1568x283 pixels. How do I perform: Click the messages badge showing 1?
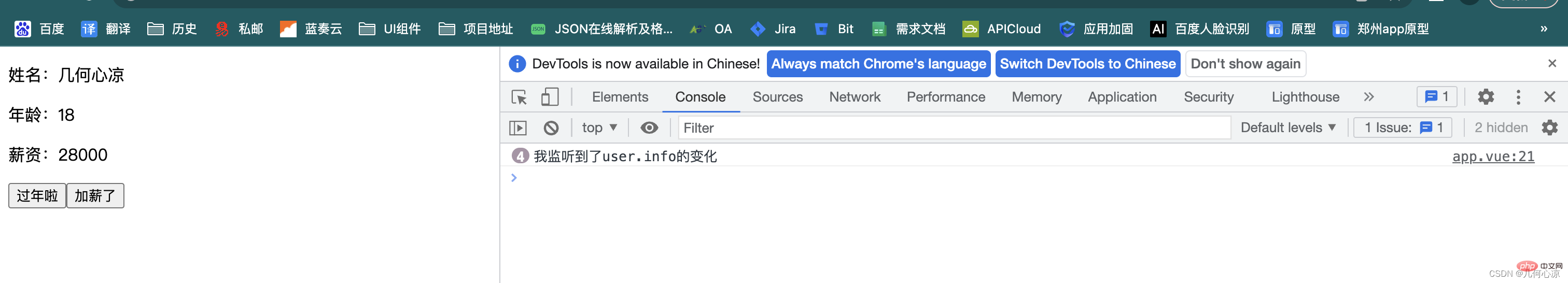[1436, 97]
